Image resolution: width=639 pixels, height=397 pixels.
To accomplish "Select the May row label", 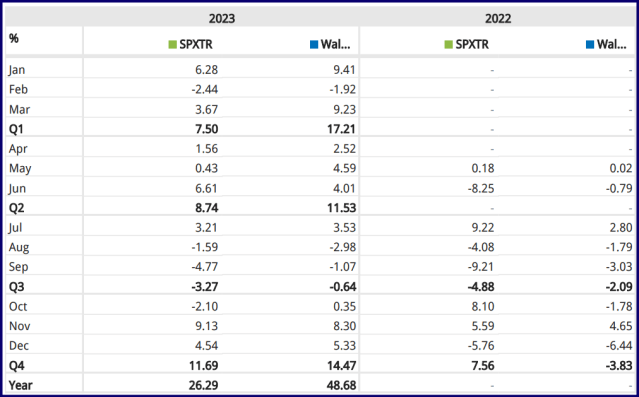I will (20, 168).
